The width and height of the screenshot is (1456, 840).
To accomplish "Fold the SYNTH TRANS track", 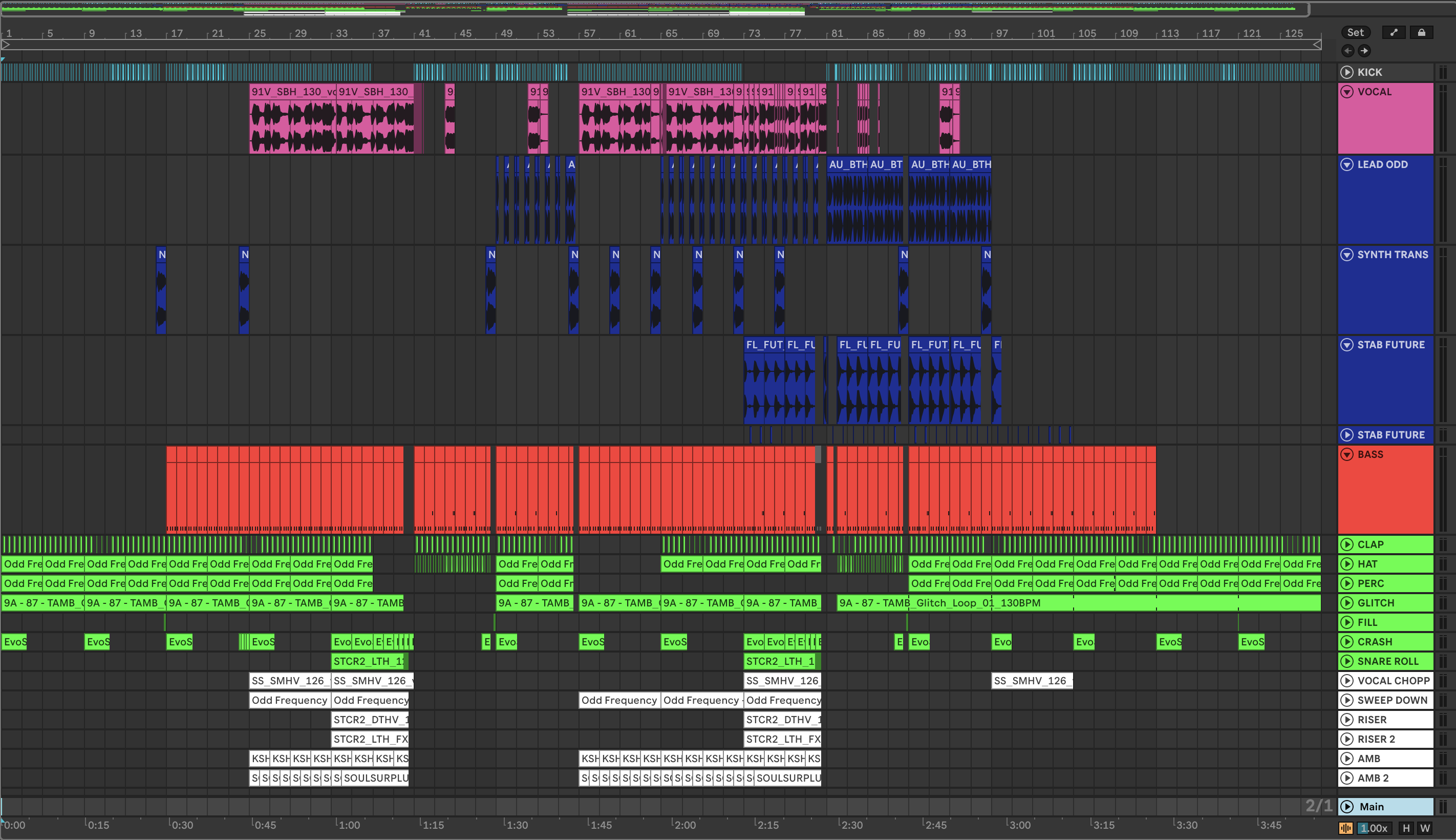I will coord(1347,255).
